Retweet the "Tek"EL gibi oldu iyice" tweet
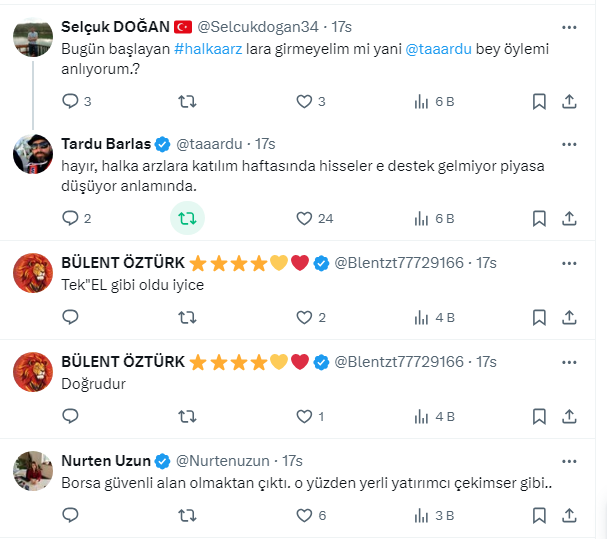This screenshot has height=539, width=607. tap(186, 317)
